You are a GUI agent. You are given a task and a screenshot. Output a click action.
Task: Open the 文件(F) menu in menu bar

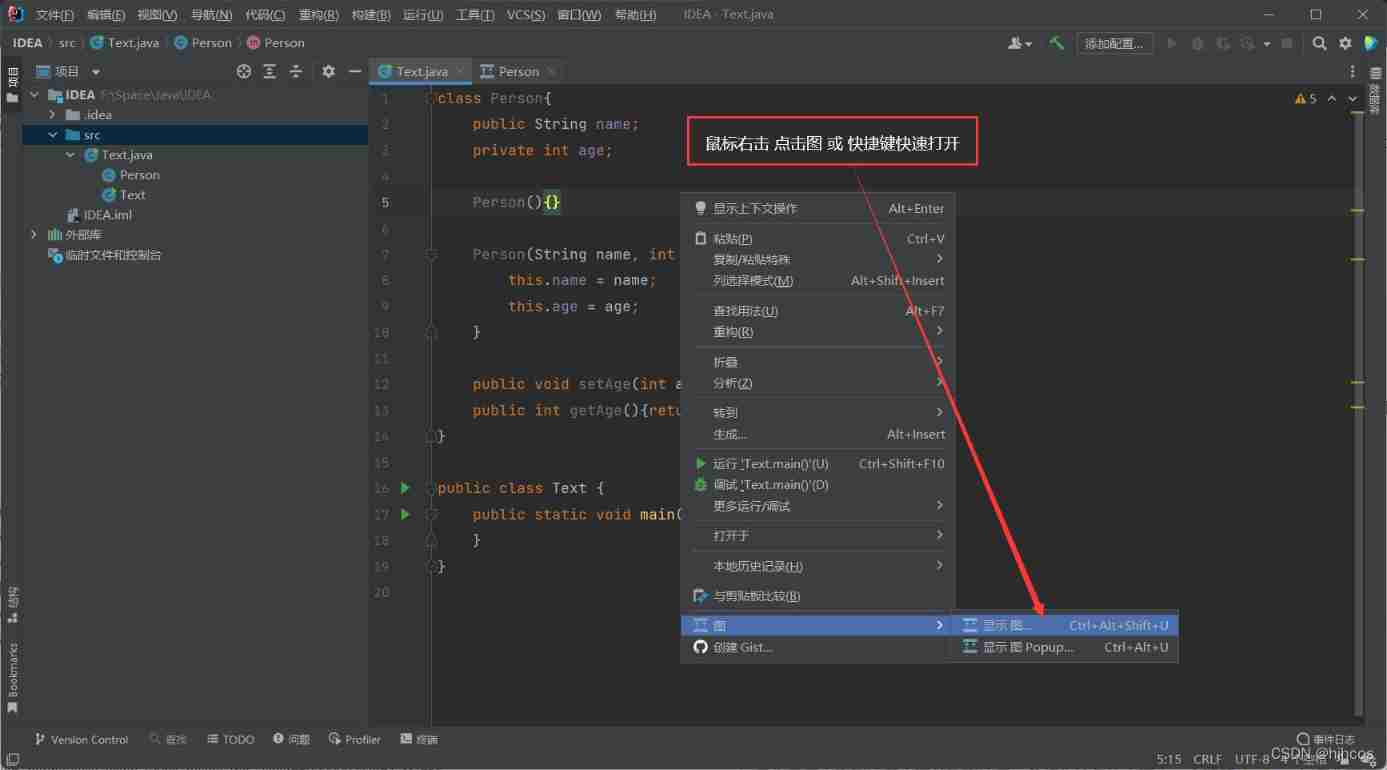coord(55,15)
